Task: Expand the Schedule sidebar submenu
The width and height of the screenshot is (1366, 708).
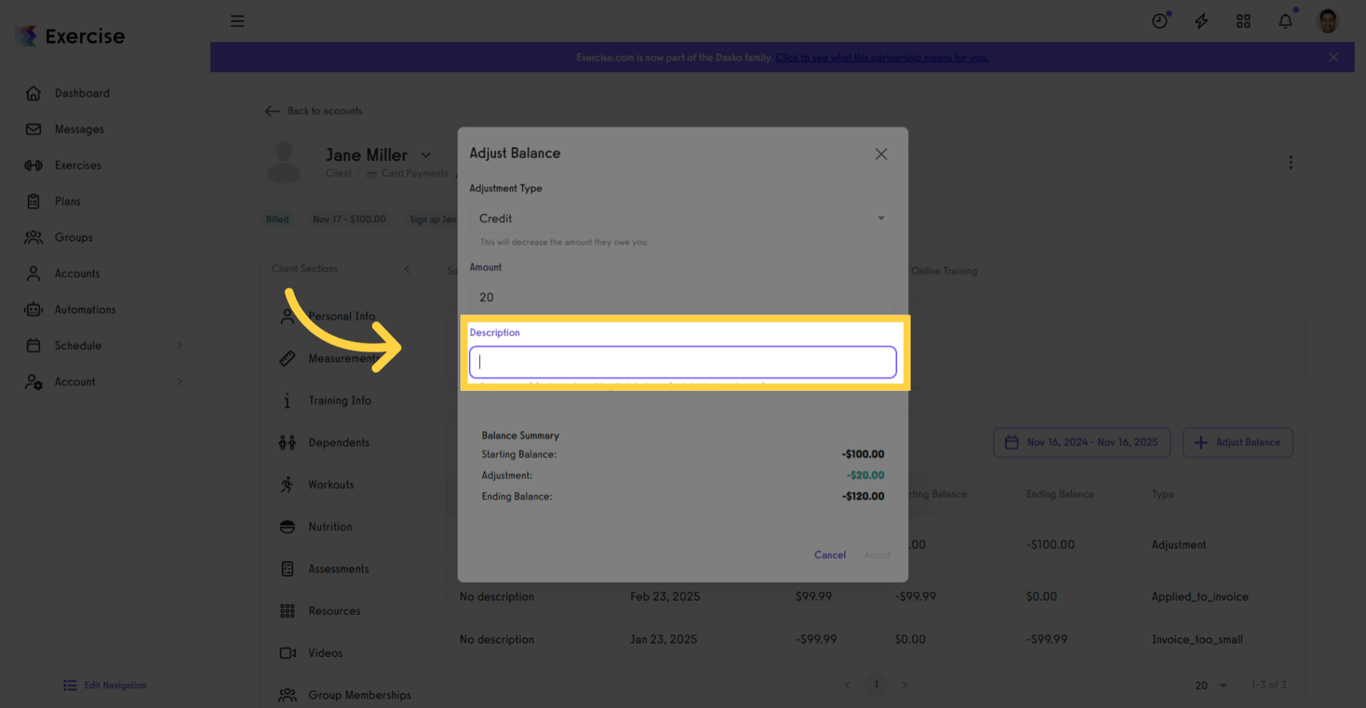Action: click(x=180, y=346)
